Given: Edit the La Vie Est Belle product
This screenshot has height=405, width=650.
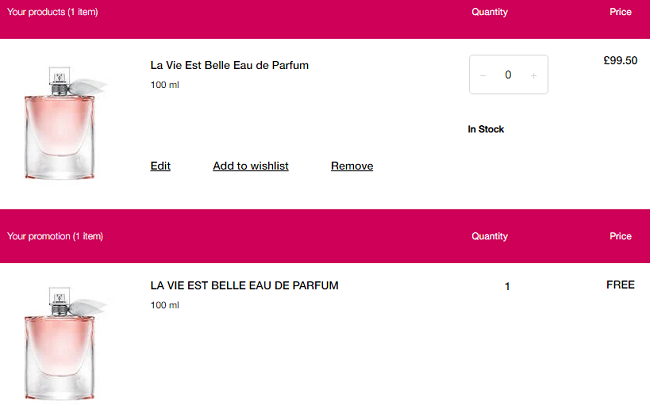Looking at the screenshot, I should [x=160, y=166].
